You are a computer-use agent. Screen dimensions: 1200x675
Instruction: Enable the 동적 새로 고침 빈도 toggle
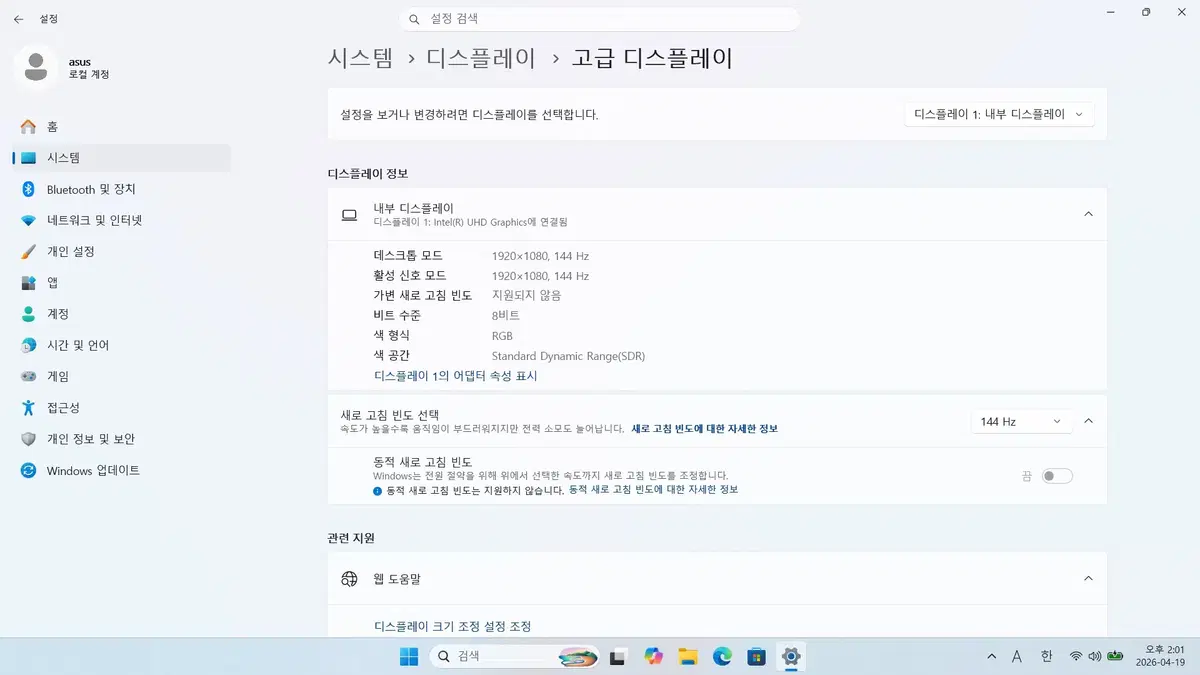pyautogui.click(x=1057, y=475)
